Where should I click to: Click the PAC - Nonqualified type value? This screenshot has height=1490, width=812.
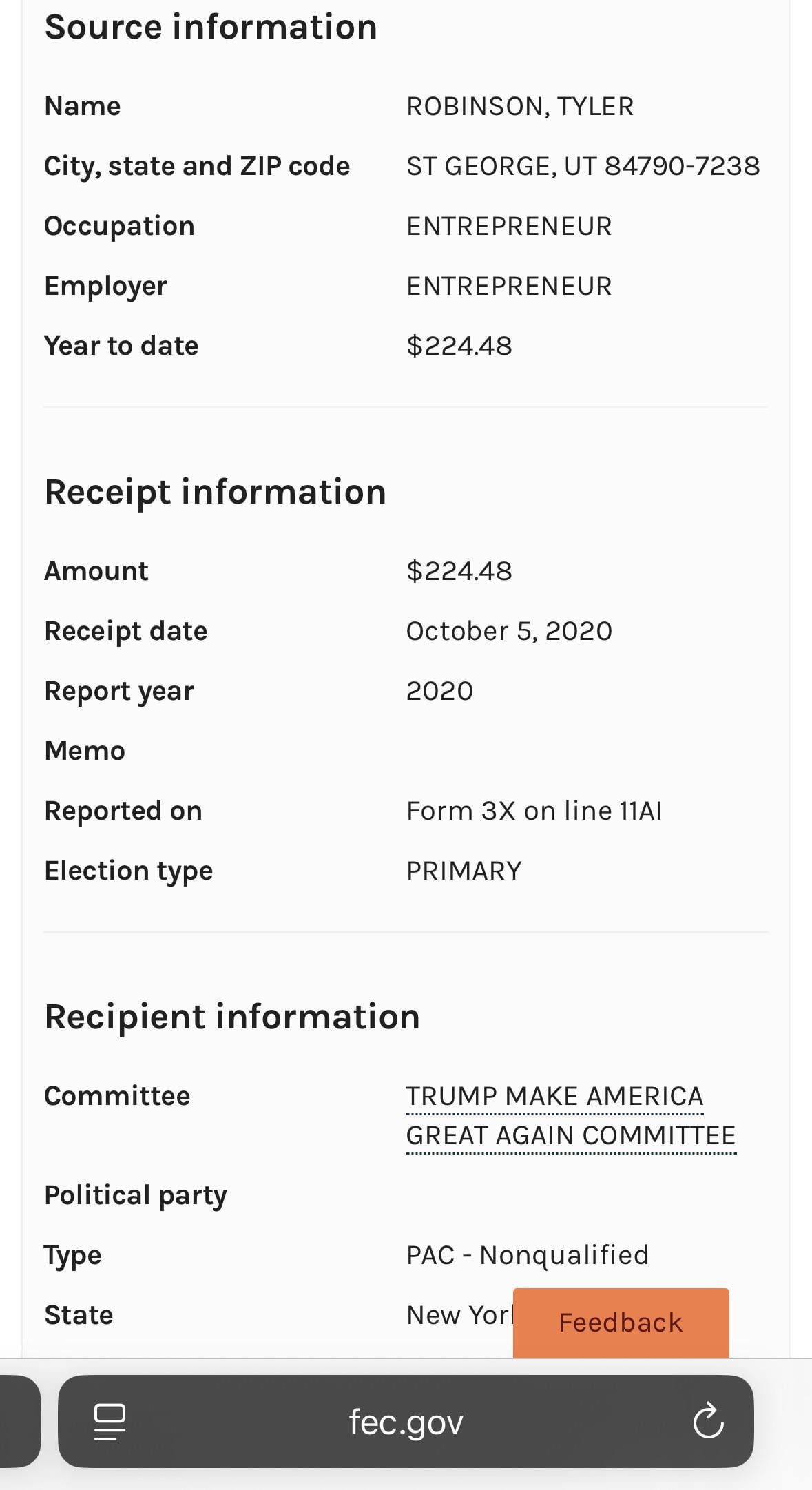click(x=528, y=1255)
